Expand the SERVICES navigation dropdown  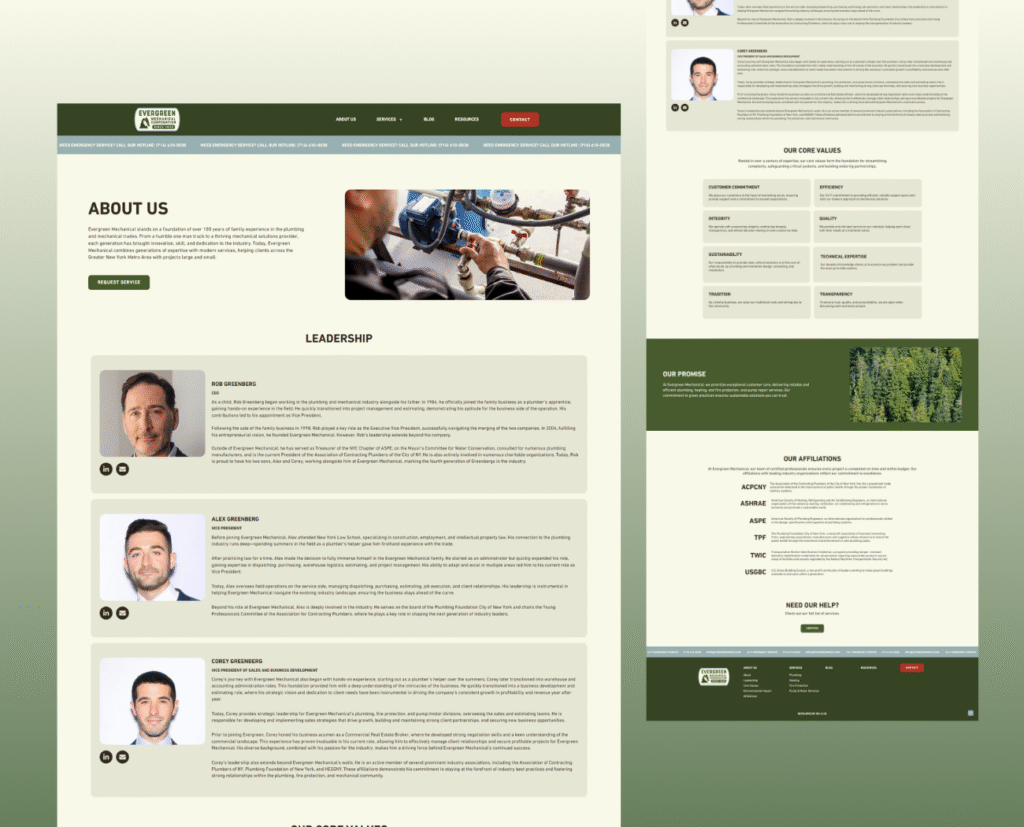388,118
